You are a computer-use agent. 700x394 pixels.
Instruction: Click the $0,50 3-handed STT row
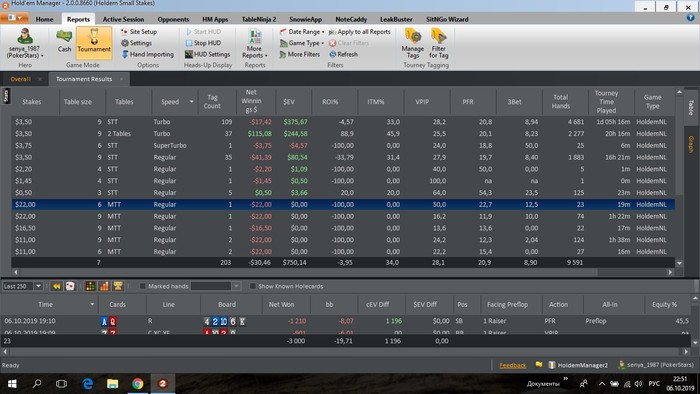(343, 193)
